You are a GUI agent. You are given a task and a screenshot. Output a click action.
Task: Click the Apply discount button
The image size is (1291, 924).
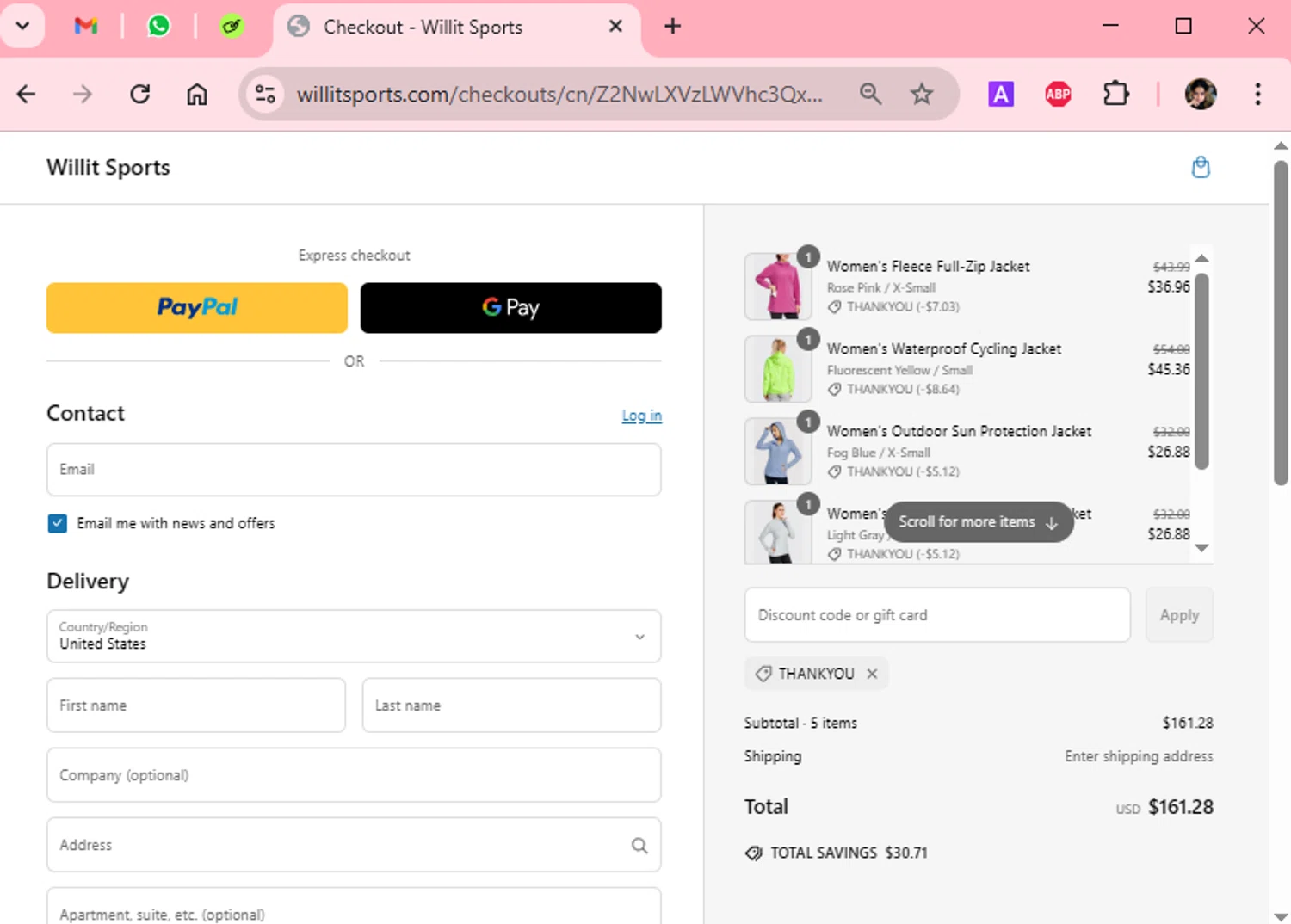coord(1179,615)
